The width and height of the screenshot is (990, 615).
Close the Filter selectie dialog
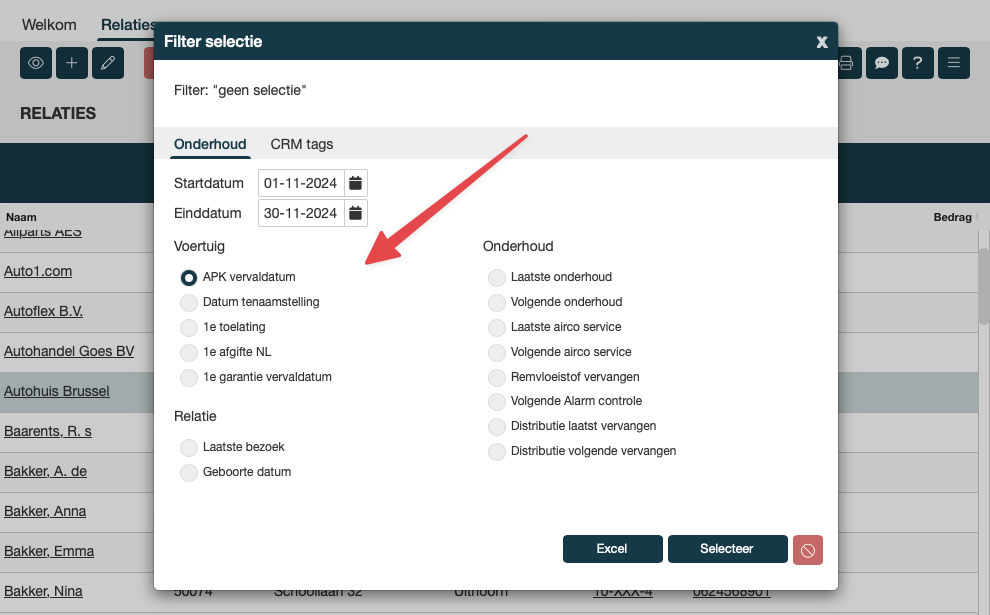tap(822, 42)
